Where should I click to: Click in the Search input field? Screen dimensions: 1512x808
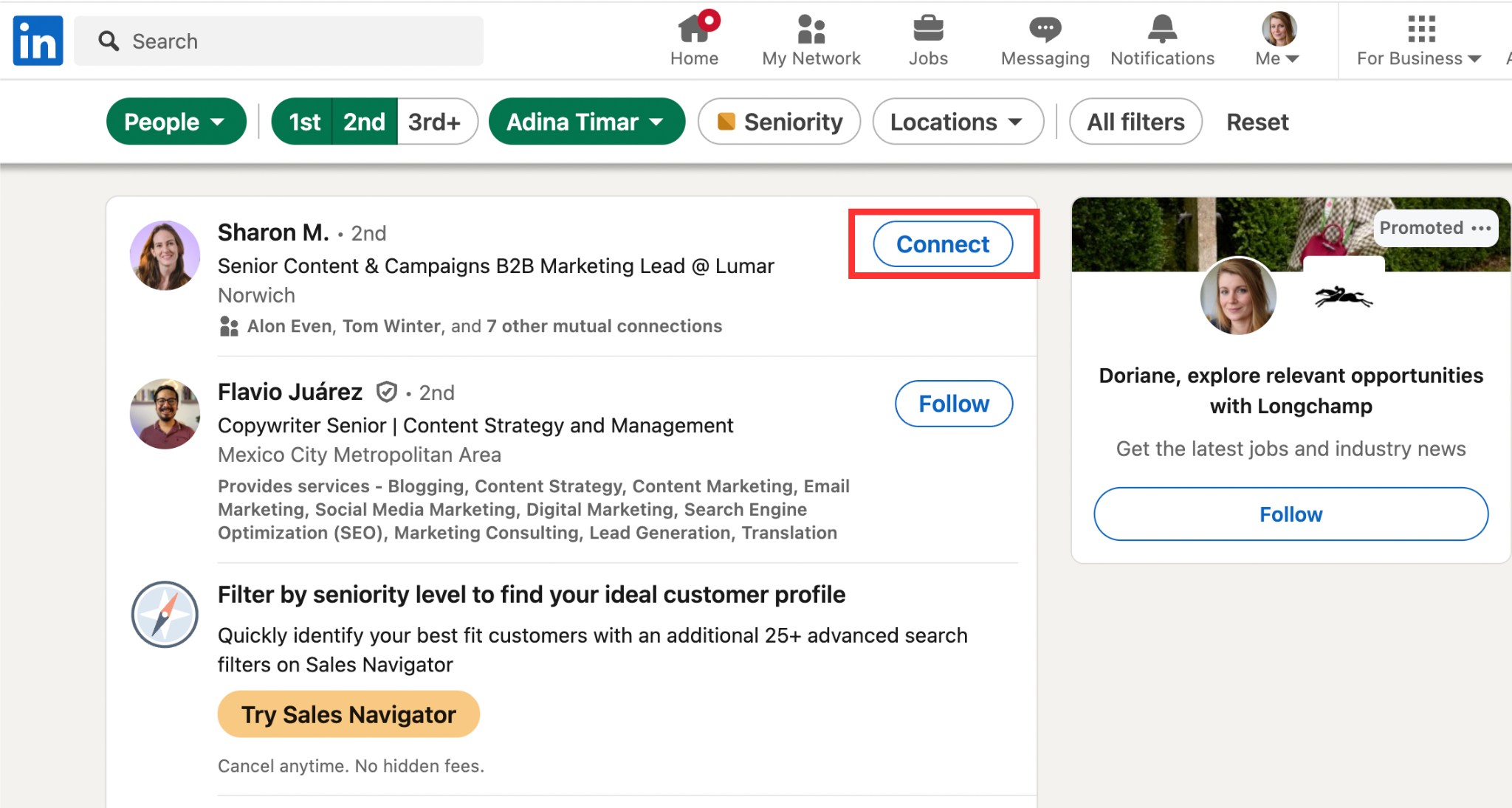tap(279, 41)
